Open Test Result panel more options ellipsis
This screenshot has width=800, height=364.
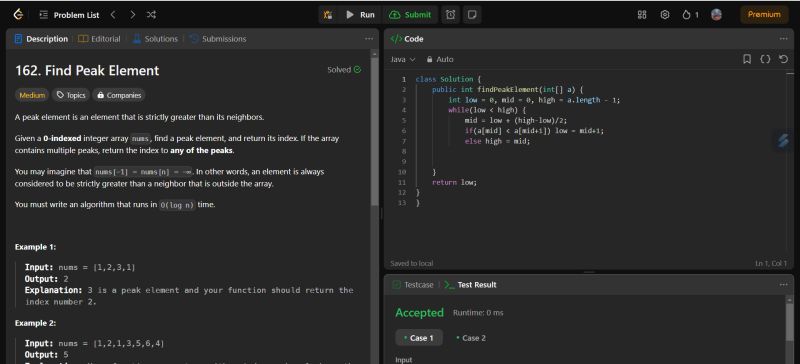point(784,285)
